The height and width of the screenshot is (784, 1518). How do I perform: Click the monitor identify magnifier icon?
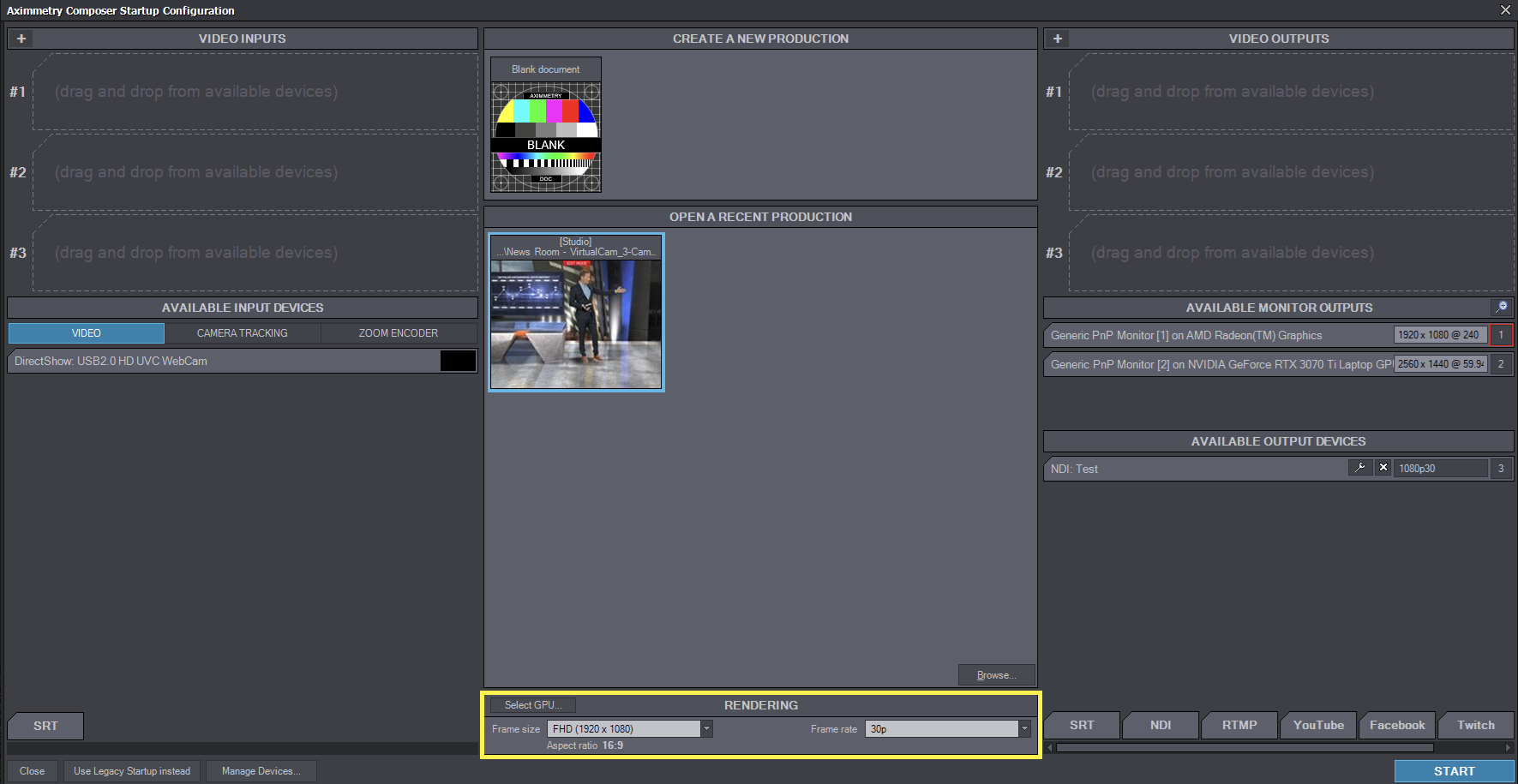pos(1502,307)
